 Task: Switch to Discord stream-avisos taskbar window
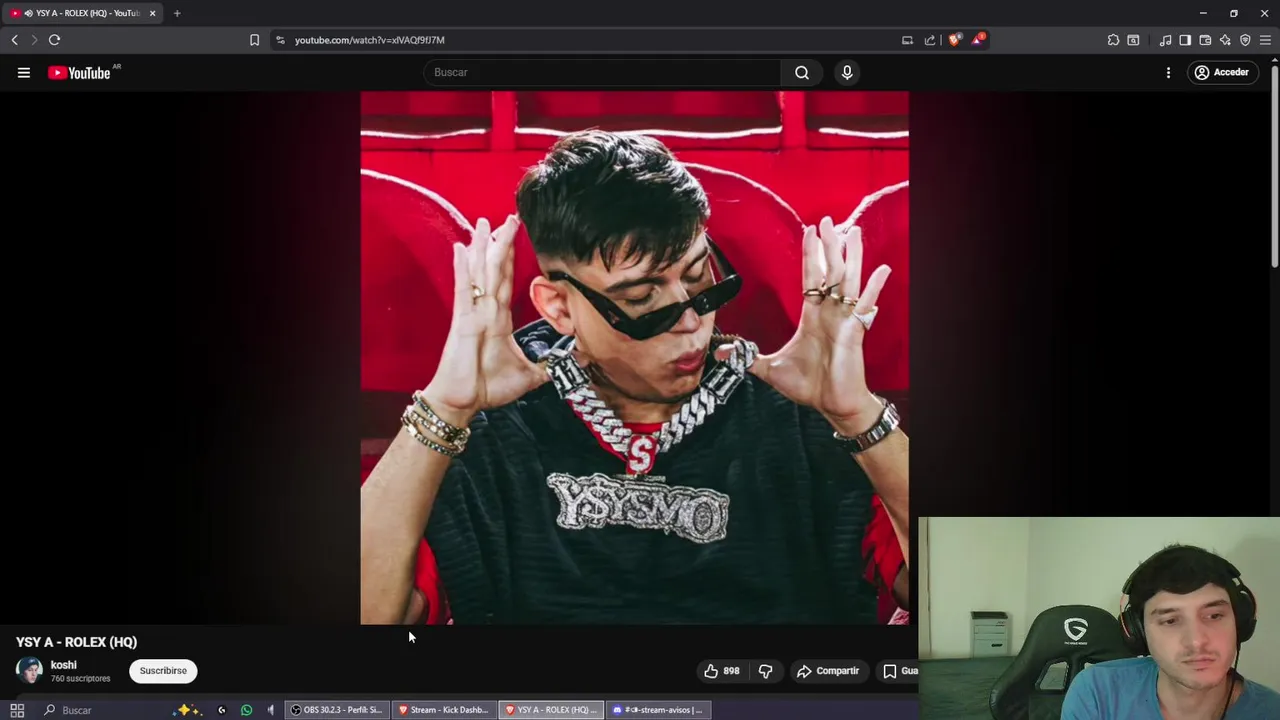[x=657, y=710]
